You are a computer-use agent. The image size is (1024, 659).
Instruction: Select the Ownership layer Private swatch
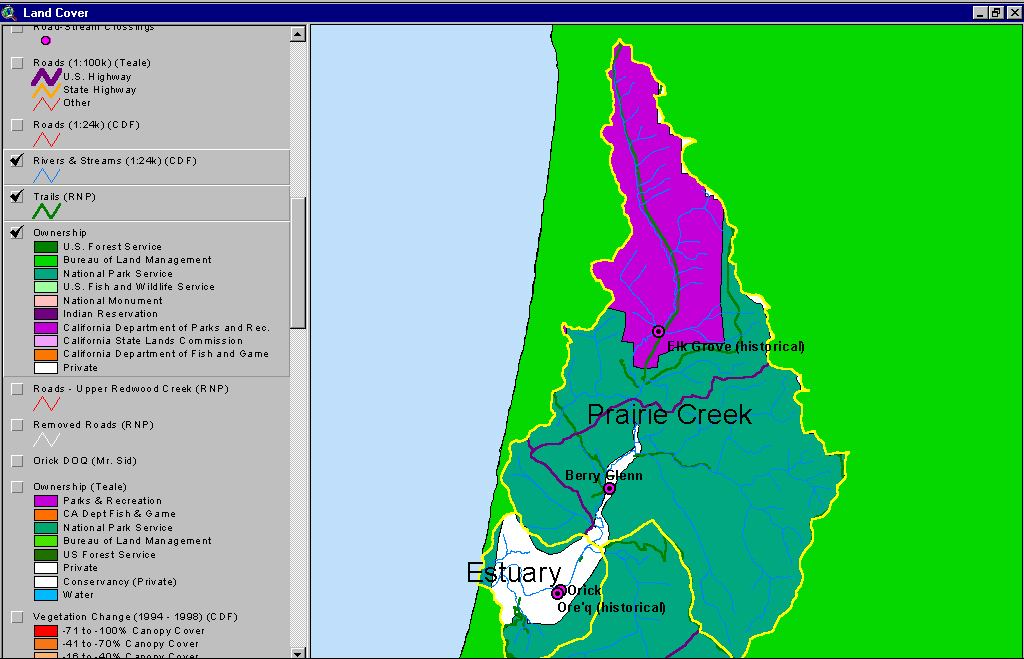coord(46,368)
